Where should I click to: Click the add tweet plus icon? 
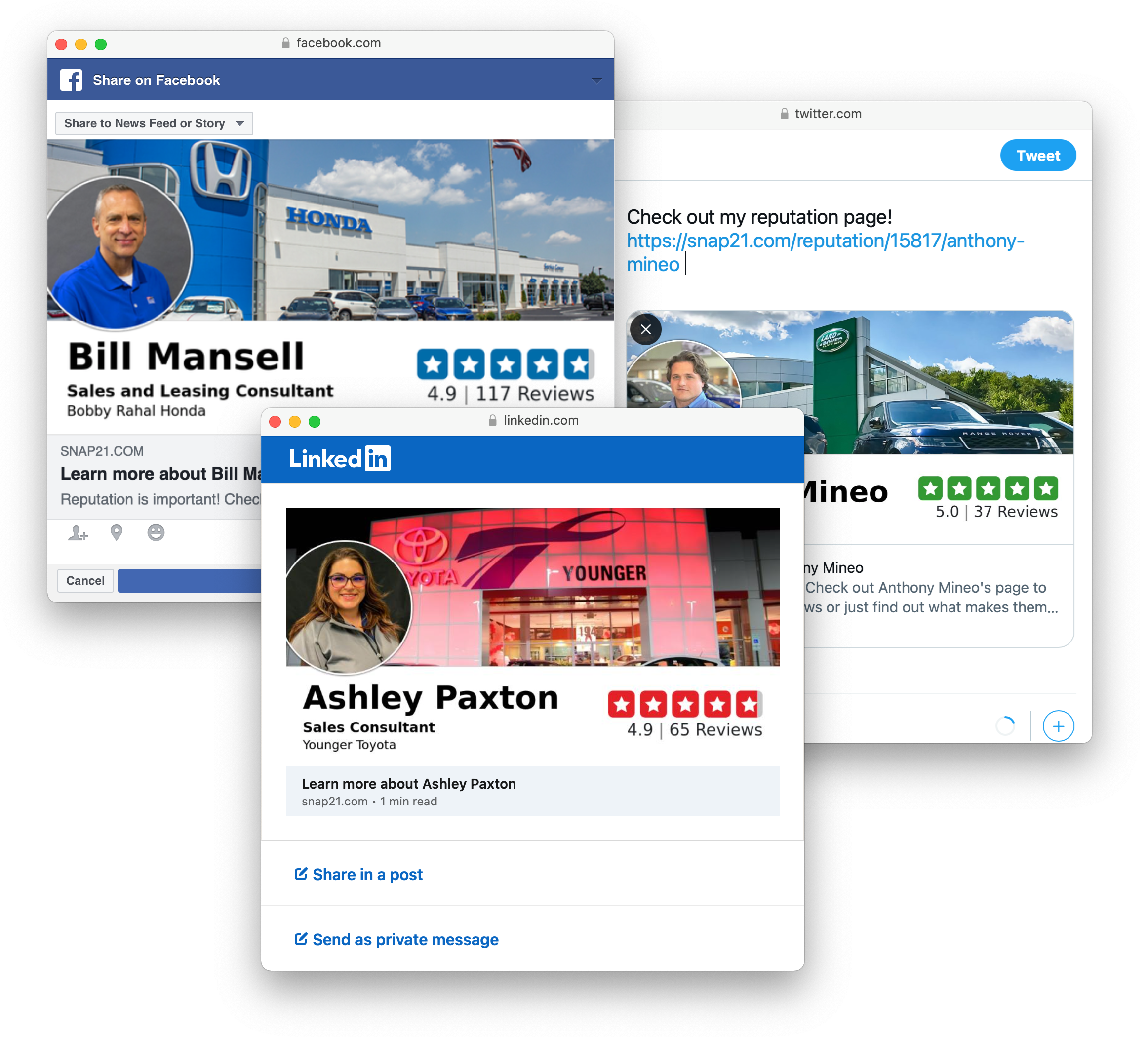pyautogui.click(x=1059, y=727)
